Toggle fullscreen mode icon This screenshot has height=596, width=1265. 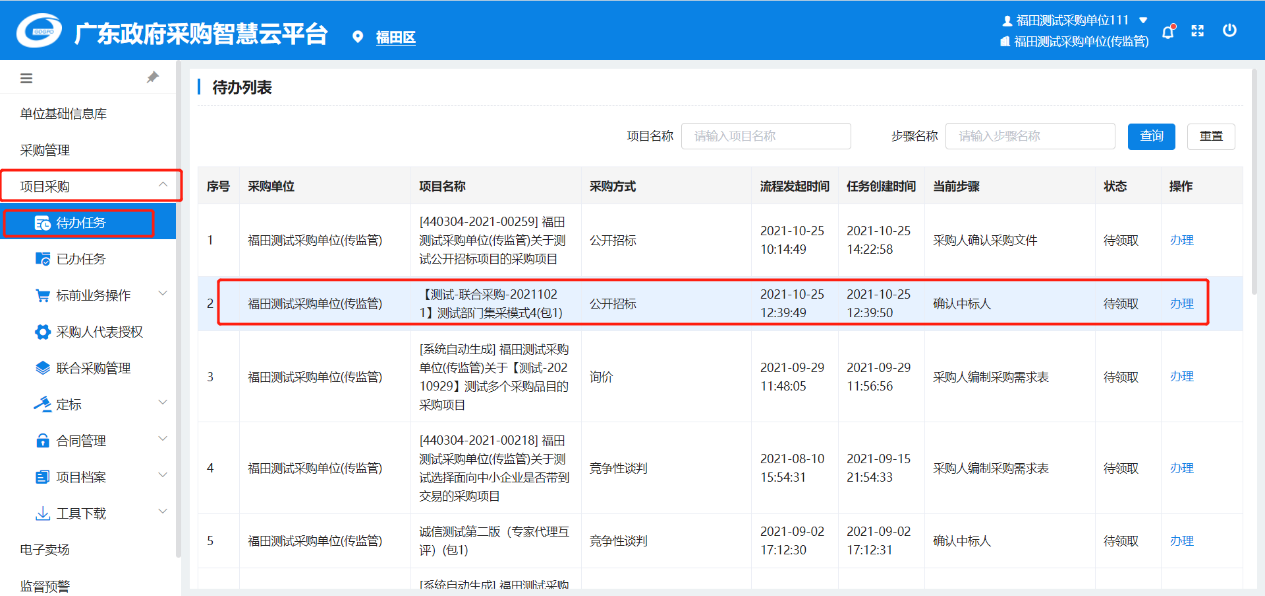pos(1197,31)
